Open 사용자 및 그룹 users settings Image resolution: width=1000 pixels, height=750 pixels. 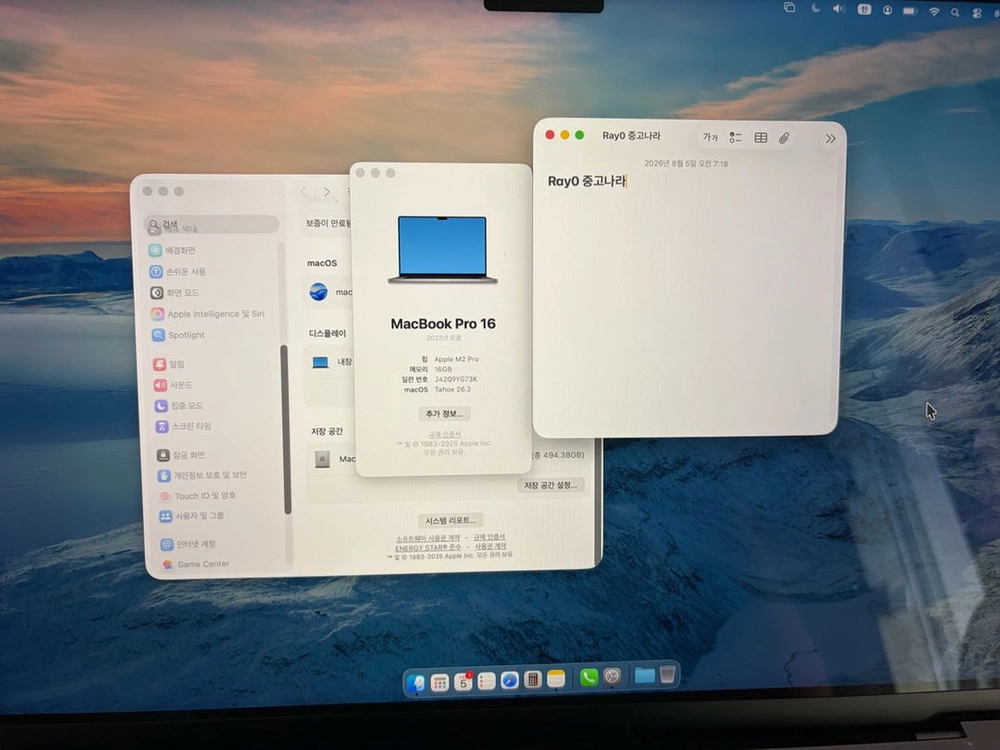191,515
